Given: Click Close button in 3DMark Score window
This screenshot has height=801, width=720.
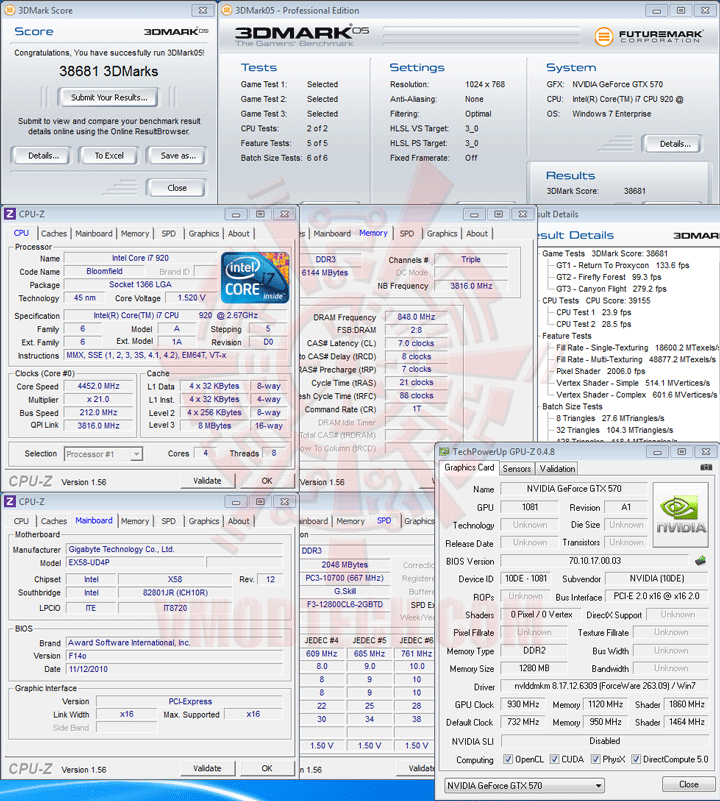Looking at the screenshot, I should [x=177, y=188].
